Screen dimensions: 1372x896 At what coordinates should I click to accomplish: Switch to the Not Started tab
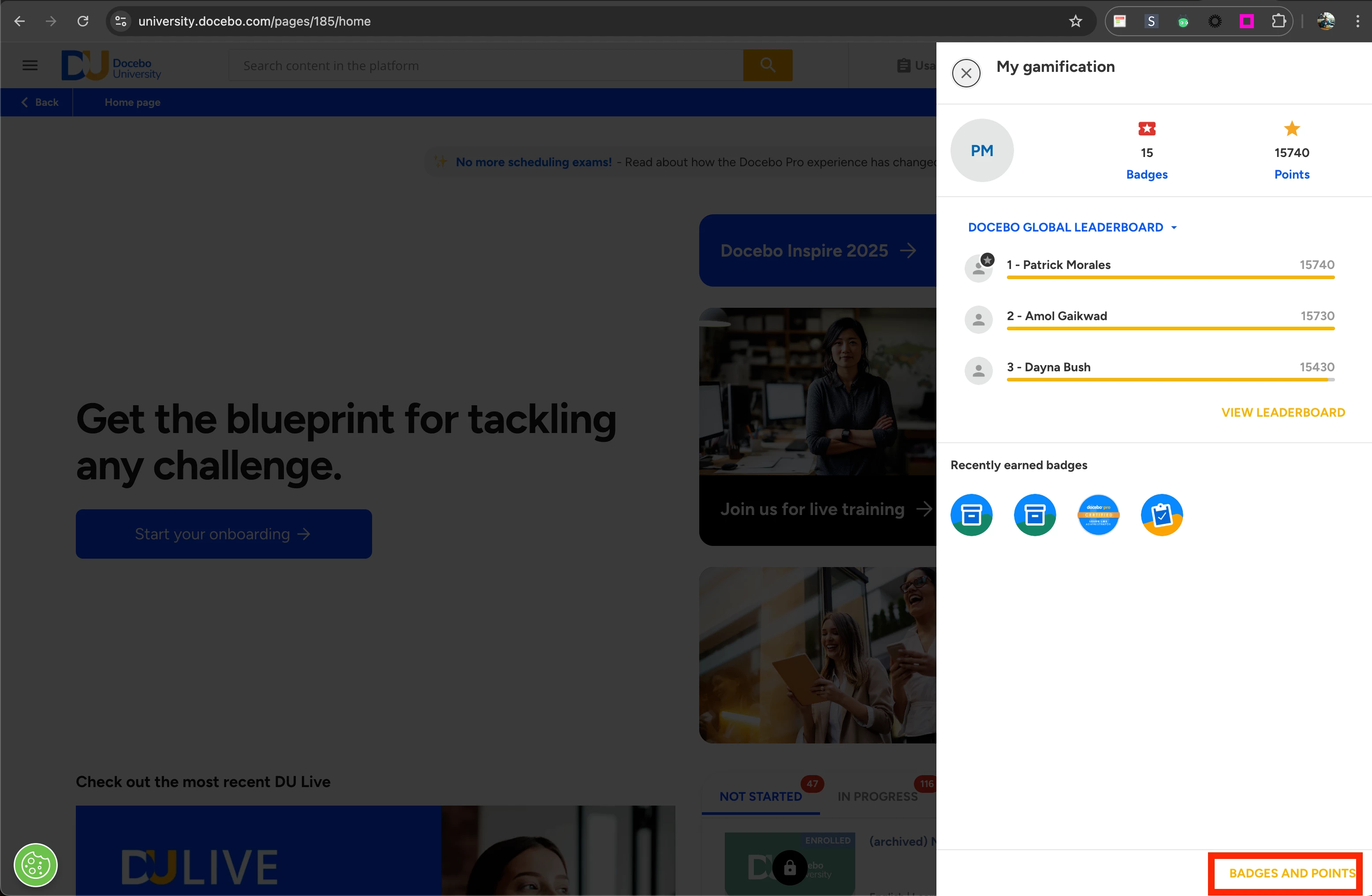(x=761, y=796)
